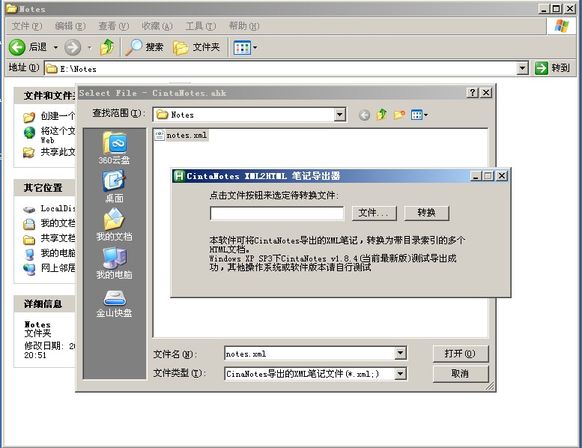
Task: Toggle the 文件夹 folders pane button
Action: click(x=197, y=47)
